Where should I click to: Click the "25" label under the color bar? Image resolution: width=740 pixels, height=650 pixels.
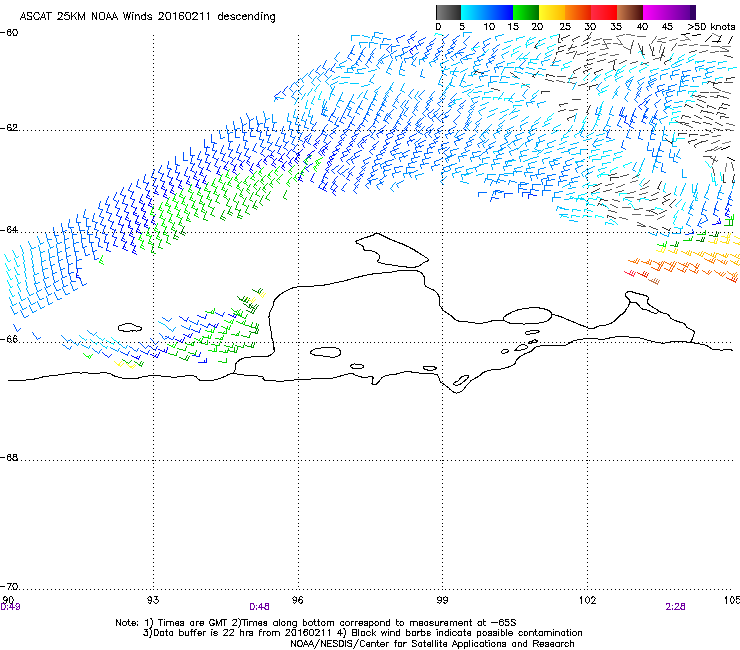click(565, 27)
